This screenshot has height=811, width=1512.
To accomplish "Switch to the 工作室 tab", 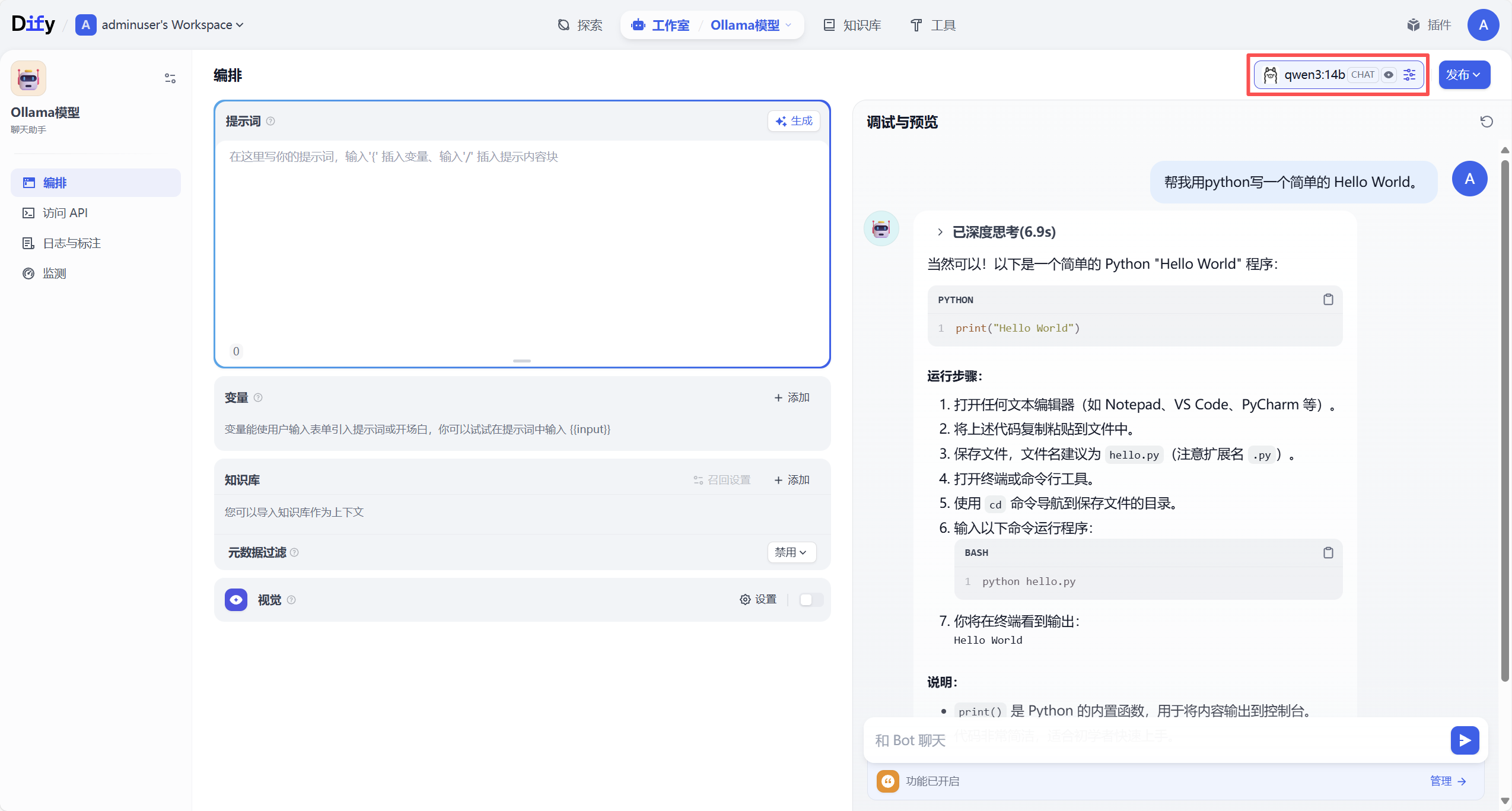I will (661, 25).
